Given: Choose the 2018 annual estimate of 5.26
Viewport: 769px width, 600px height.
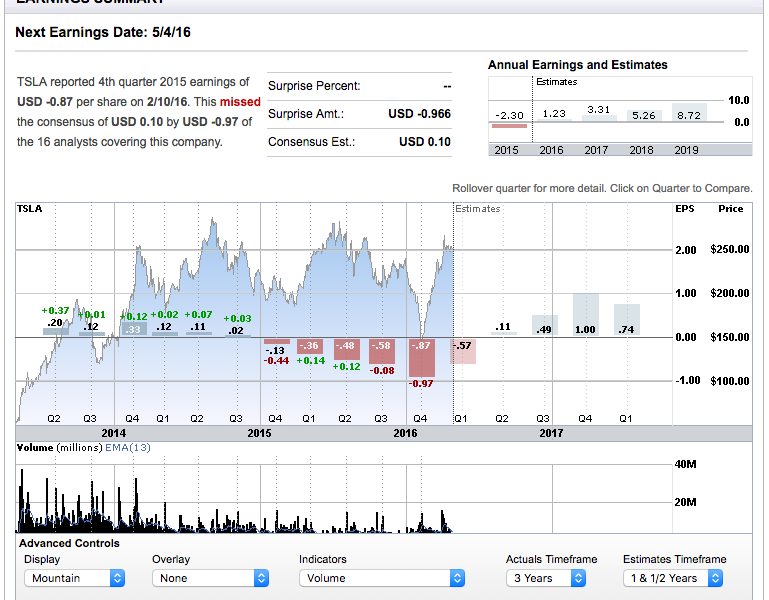Looking at the screenshot, I should point(644,115).
